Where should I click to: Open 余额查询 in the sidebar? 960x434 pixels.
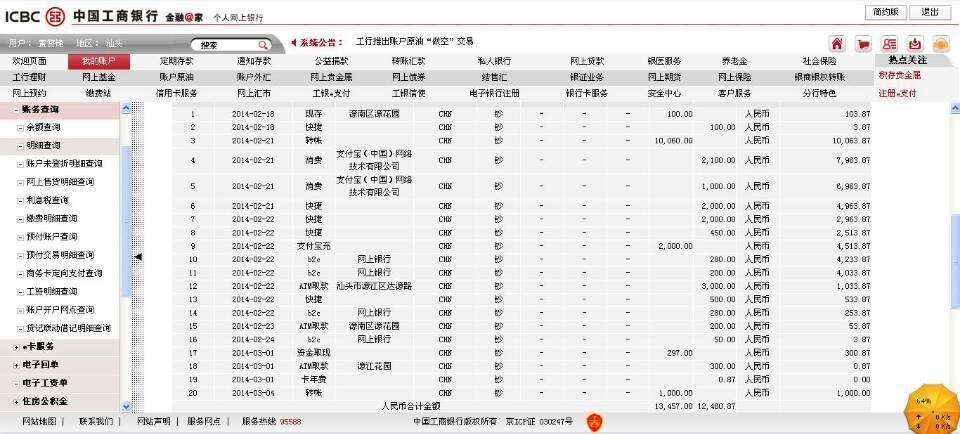coord(43,127)
